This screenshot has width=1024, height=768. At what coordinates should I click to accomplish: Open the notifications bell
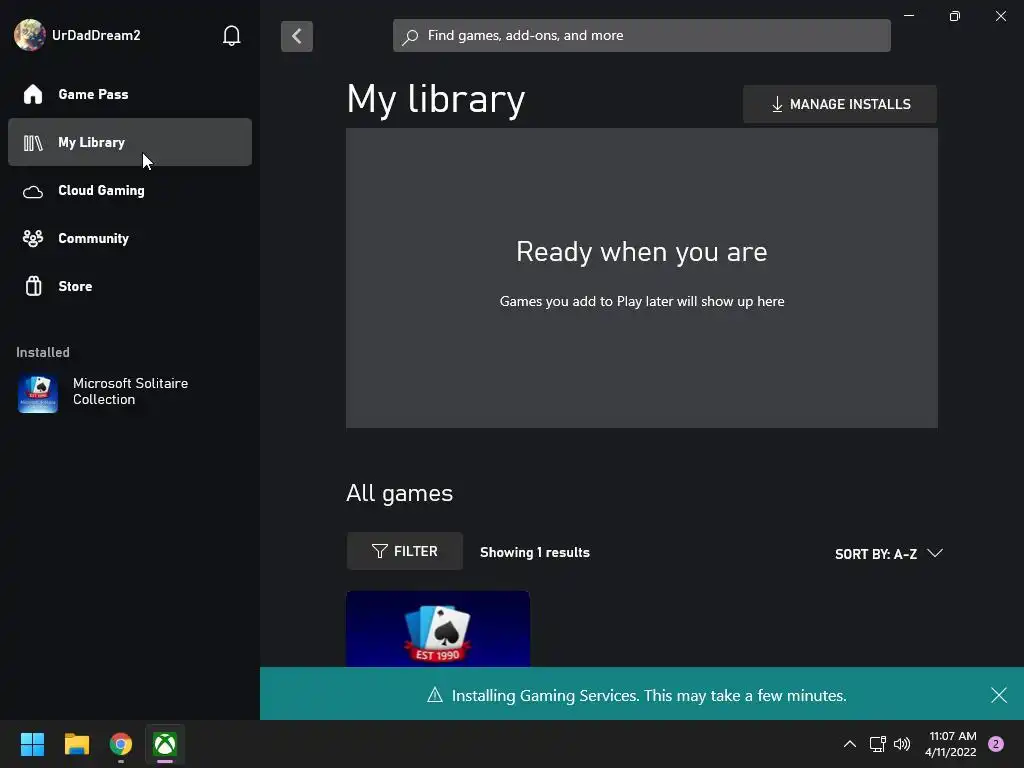(231, 35)
